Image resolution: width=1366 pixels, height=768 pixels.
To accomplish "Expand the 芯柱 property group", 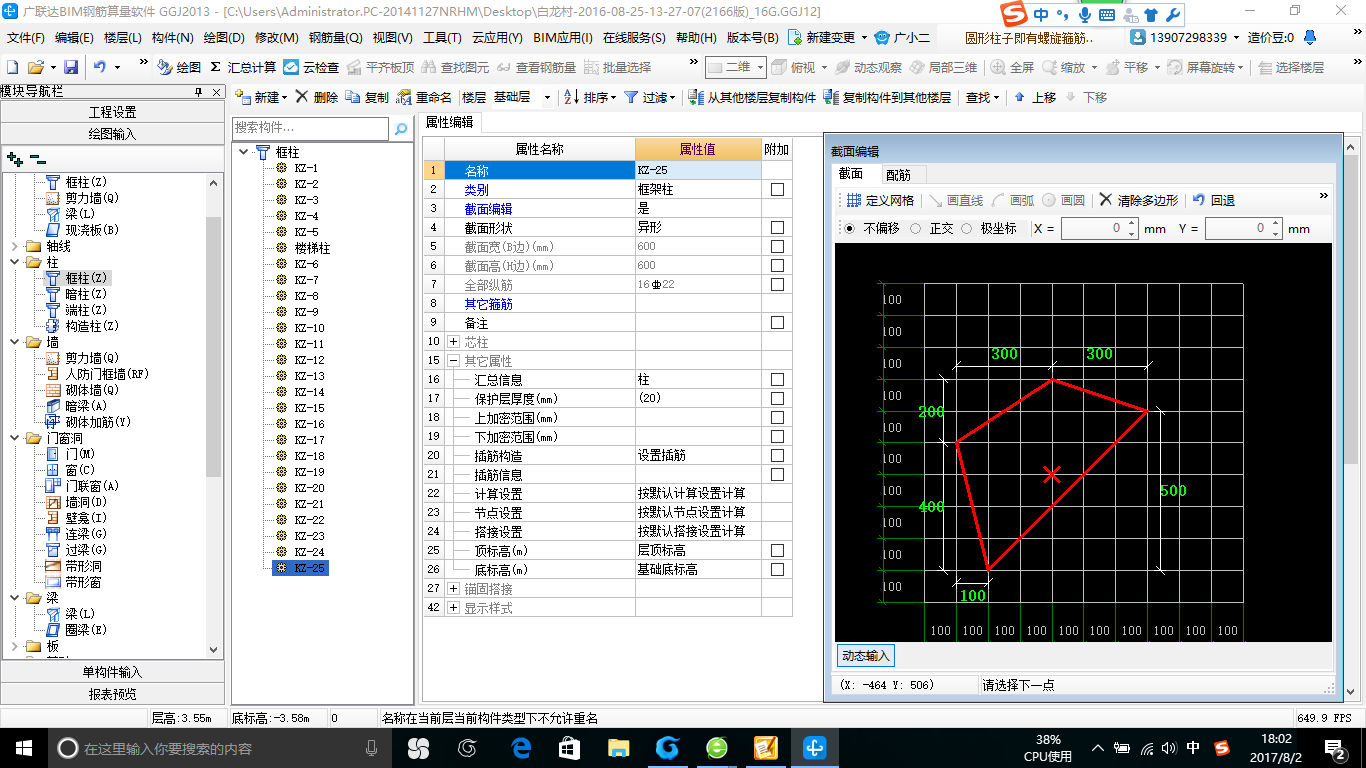I will point(453,341).
